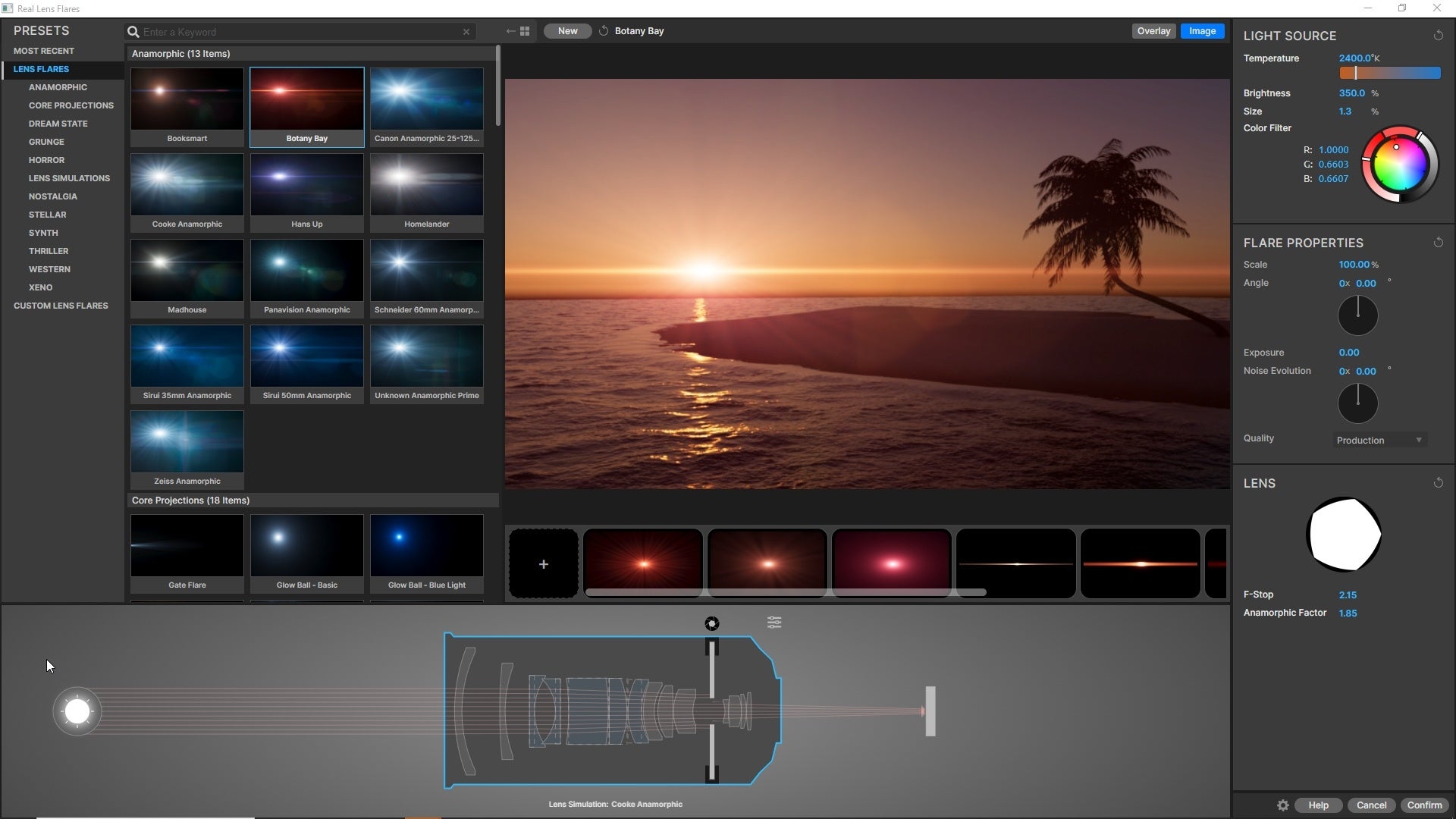Switch to the Custom Lens Flares section
The height and width of the screenshot is (819, 1456).
pos(61,306)
